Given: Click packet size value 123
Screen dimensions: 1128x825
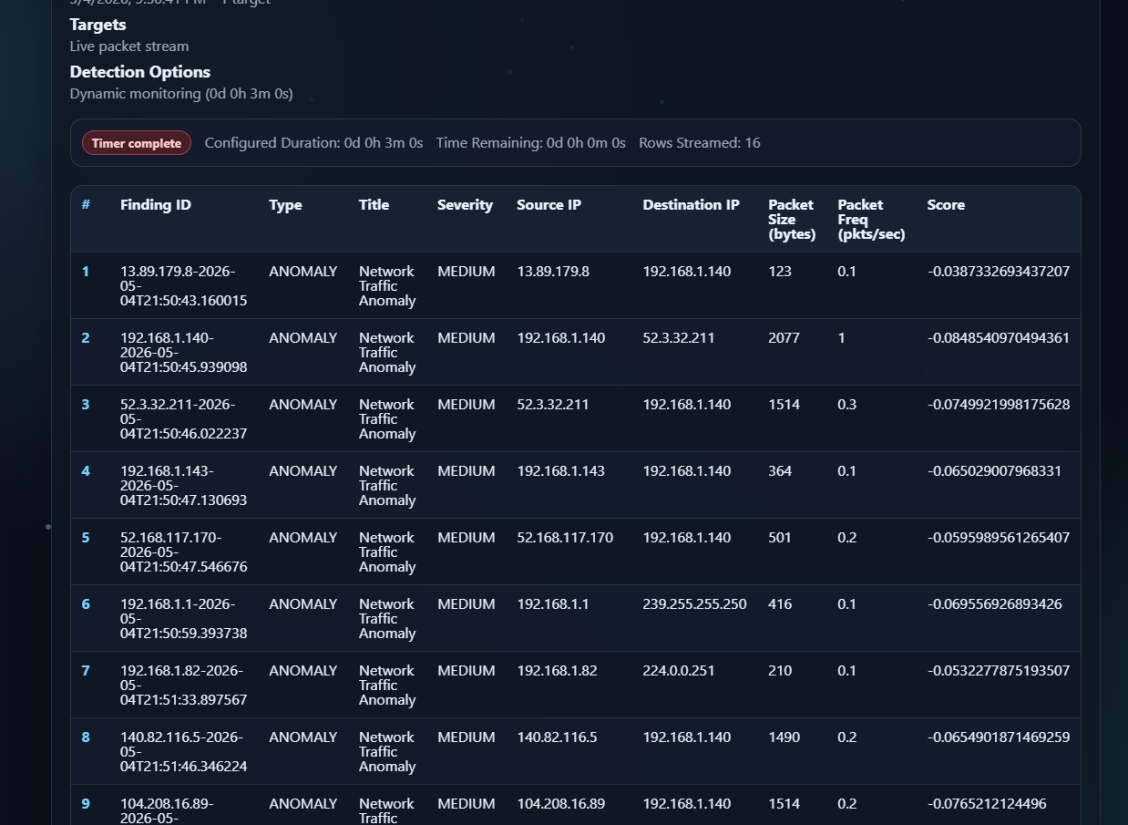Looking at the screenshot, I should point(780,272).
